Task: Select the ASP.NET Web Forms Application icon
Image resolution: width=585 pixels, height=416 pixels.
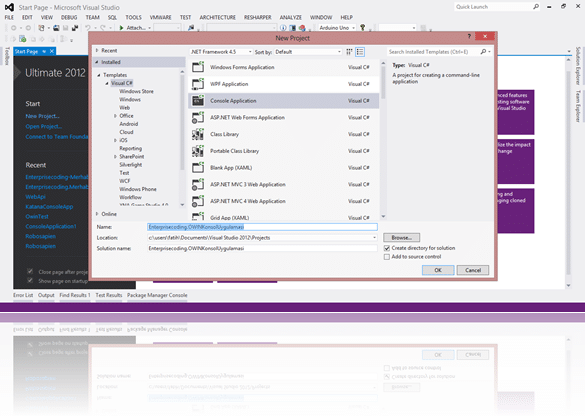Action: 198,118
